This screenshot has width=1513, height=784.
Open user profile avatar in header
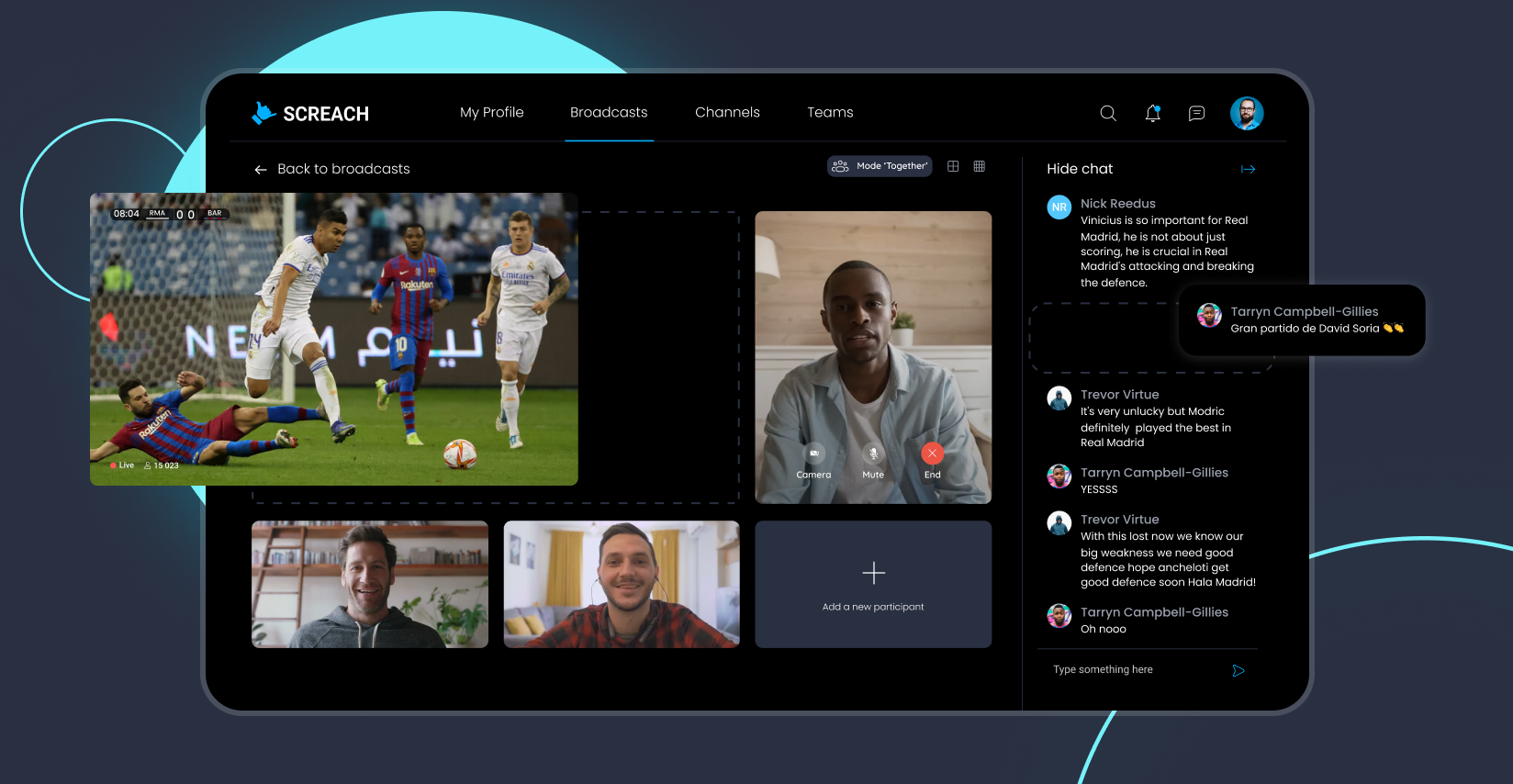[1247, 113]
